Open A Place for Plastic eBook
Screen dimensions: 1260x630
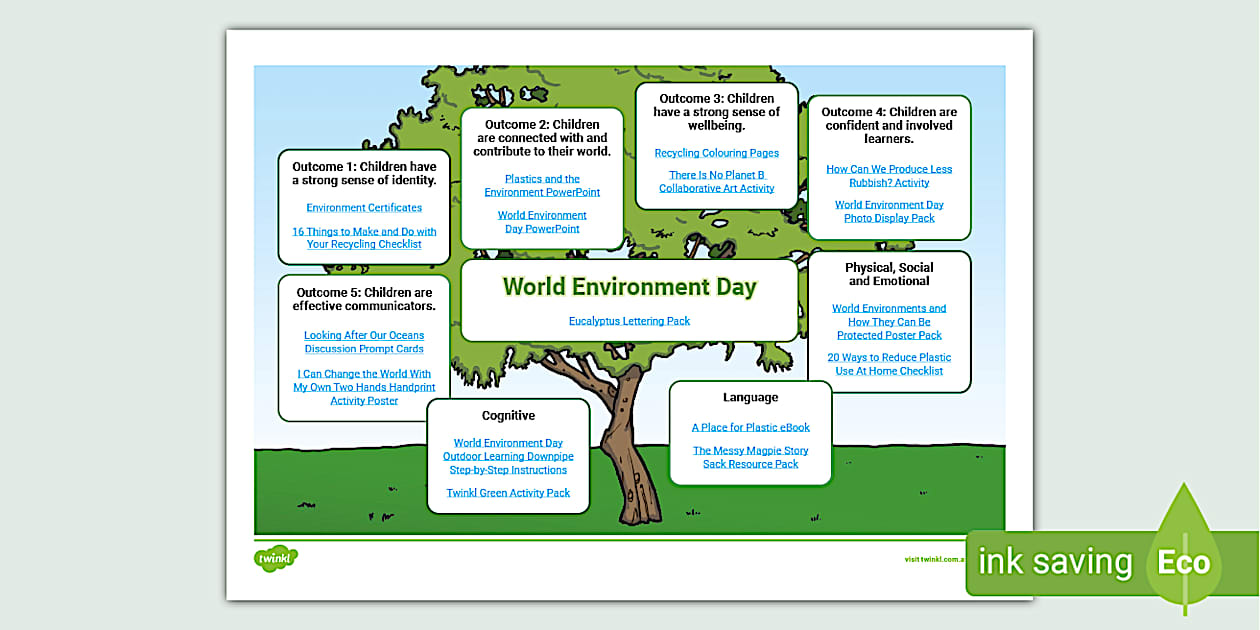tap(751, 426)
